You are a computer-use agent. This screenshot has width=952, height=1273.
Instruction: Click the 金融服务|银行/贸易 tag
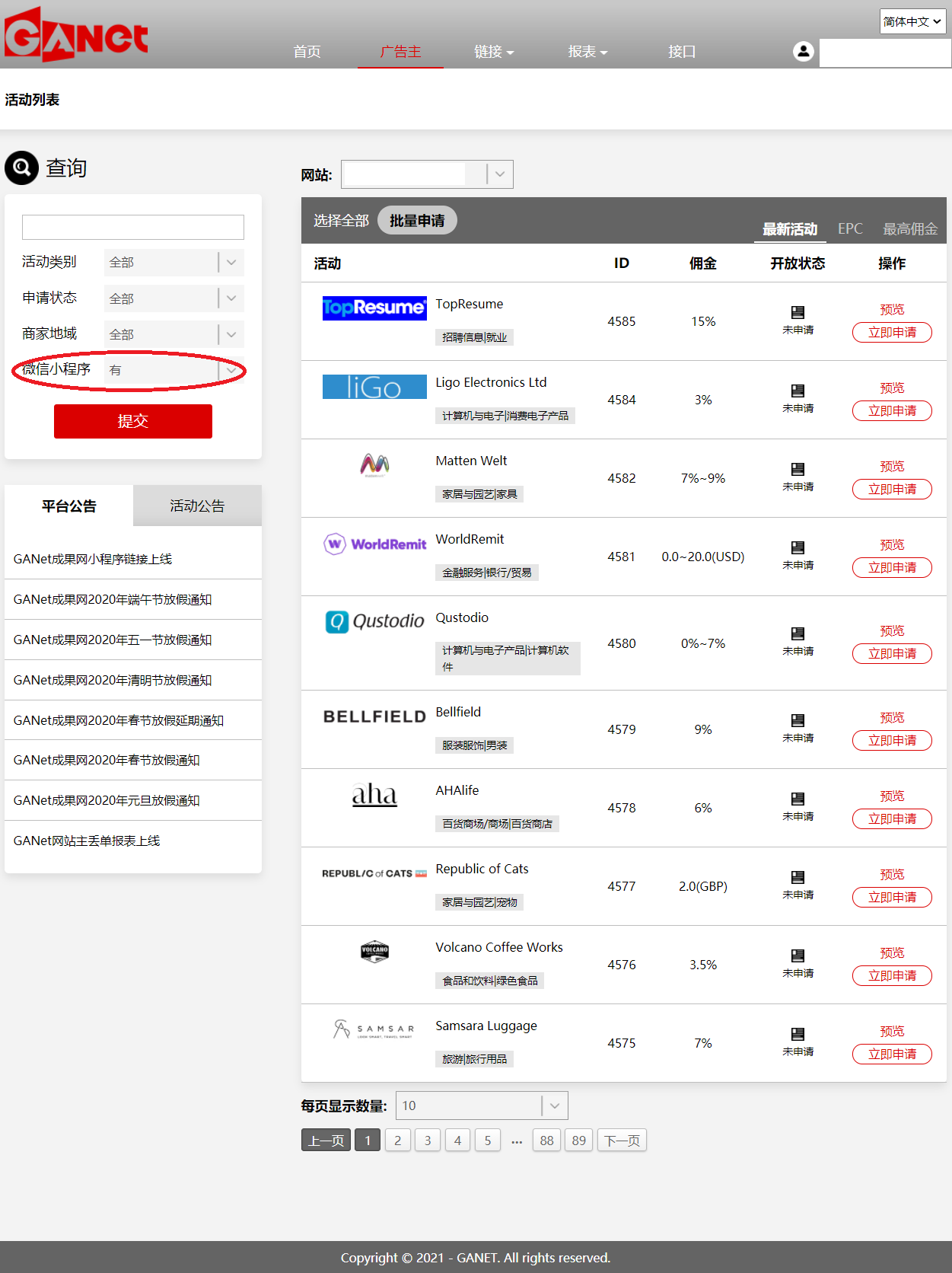point(487,573)
